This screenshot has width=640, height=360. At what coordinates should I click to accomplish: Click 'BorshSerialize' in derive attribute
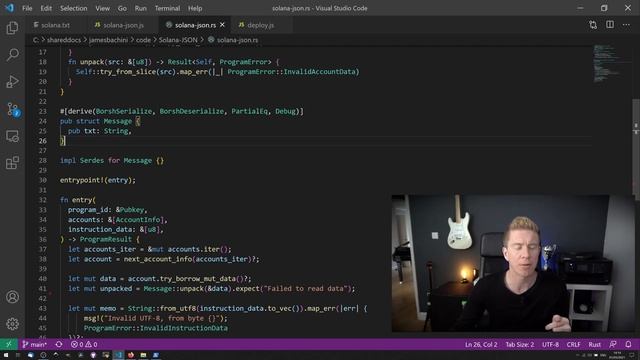coord(124,111)
